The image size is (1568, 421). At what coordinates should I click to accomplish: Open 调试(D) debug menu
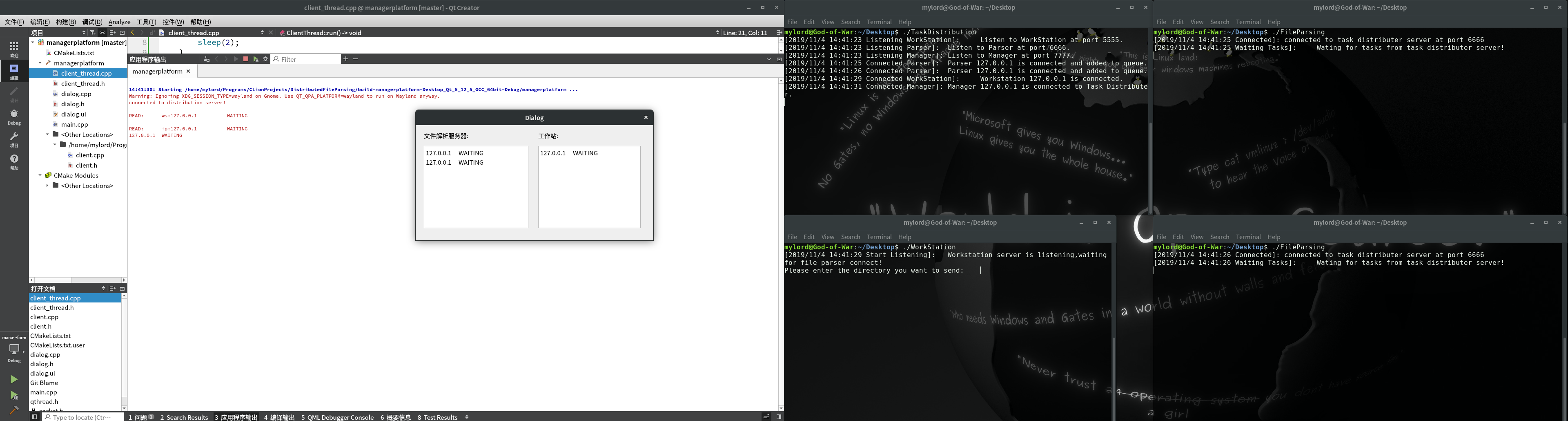pos(92,22)
